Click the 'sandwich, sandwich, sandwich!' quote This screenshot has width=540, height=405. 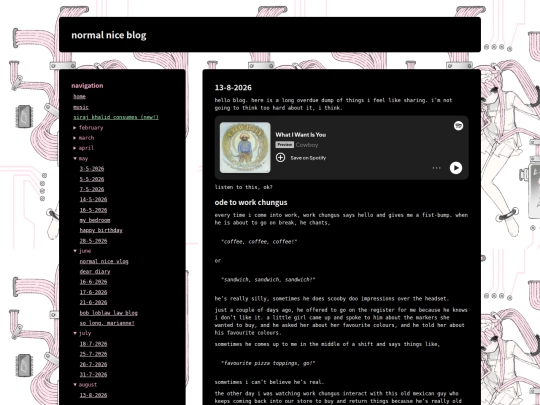point(268,280)
